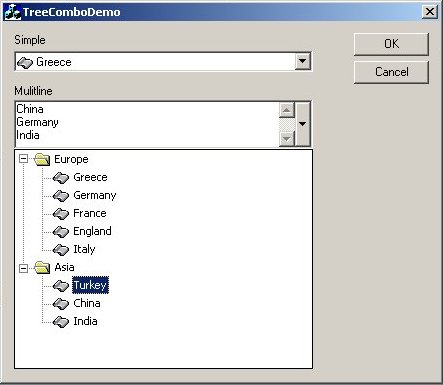This screenshot has height=385, width=443.
Task: Click the map icon beside France
Action: pos(61,213)
